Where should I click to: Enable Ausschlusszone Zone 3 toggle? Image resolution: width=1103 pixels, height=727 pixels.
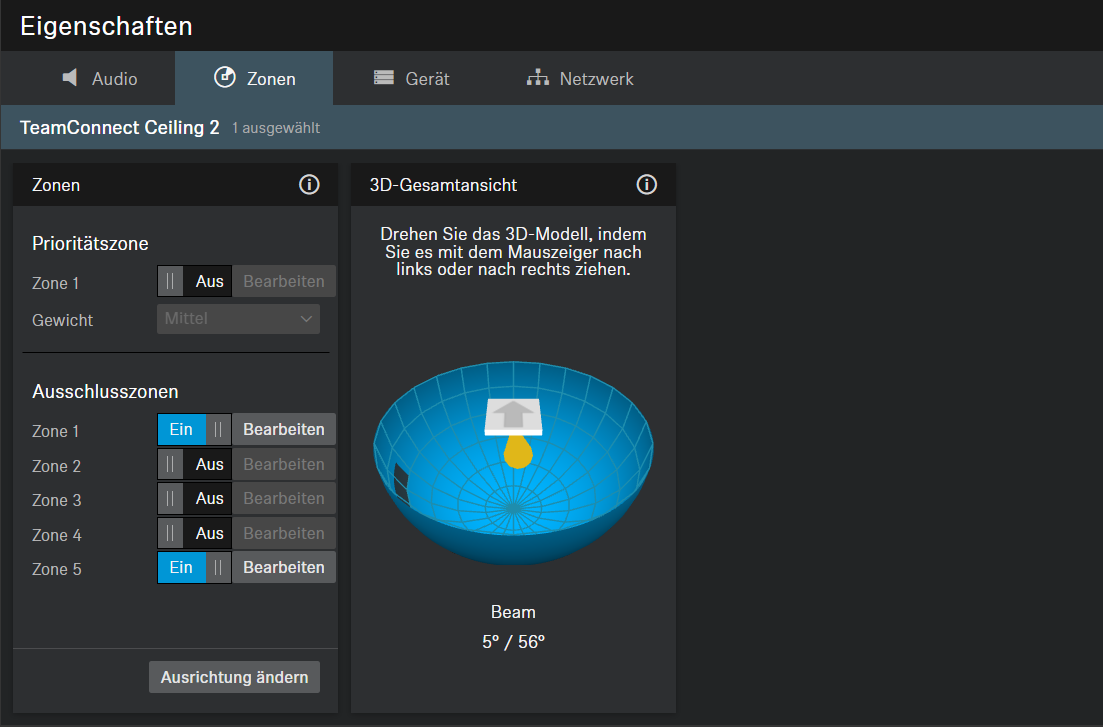[194, 499]
